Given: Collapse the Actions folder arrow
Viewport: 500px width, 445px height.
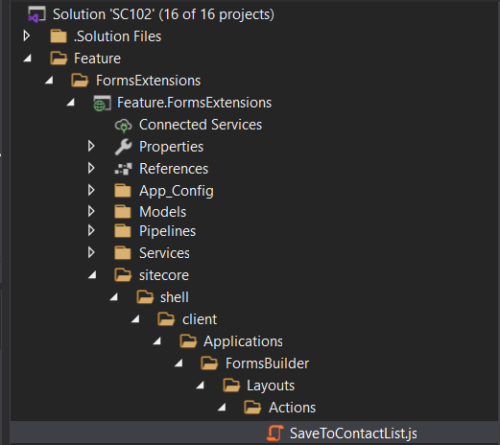Looking at the screenshot, I should (x=222, y=407).
